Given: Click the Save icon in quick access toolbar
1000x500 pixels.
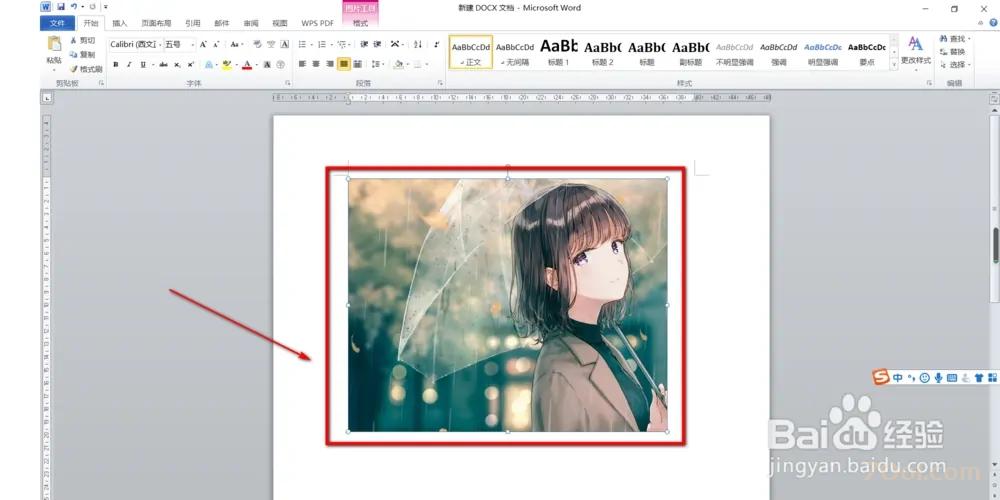Looking at the screenshot, I should [61, 7].
